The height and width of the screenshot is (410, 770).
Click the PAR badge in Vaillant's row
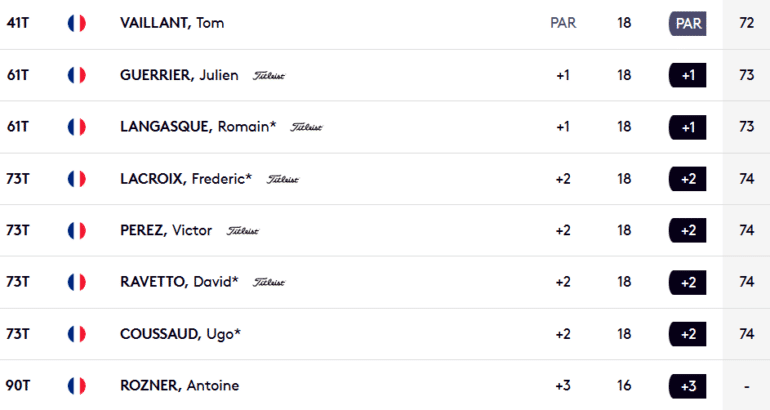pos(688,23)
